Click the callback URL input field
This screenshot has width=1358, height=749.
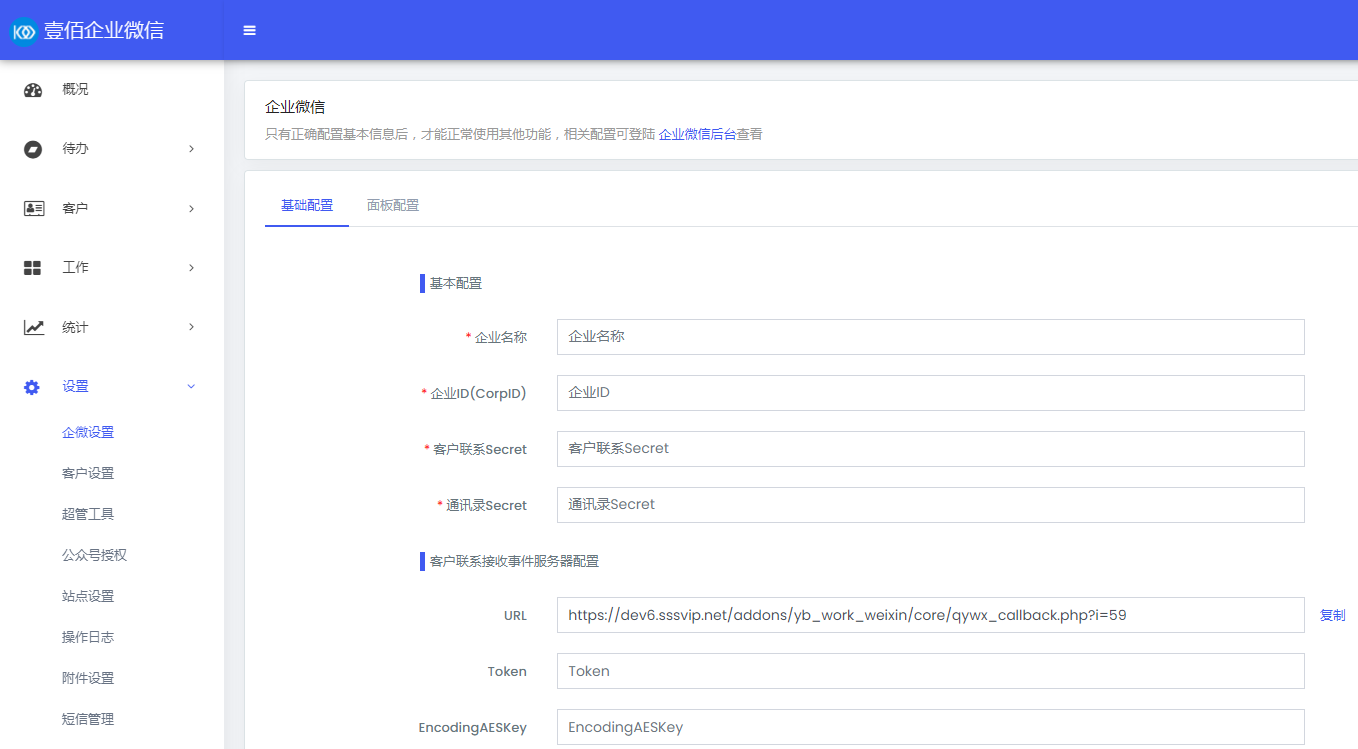click(930, 615)
